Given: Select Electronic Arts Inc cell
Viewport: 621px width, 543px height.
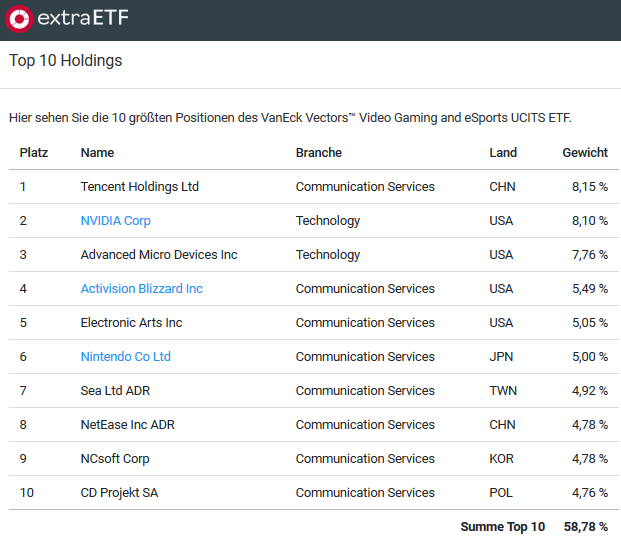Looking at the screenshot, I should [x=131, y=322].
